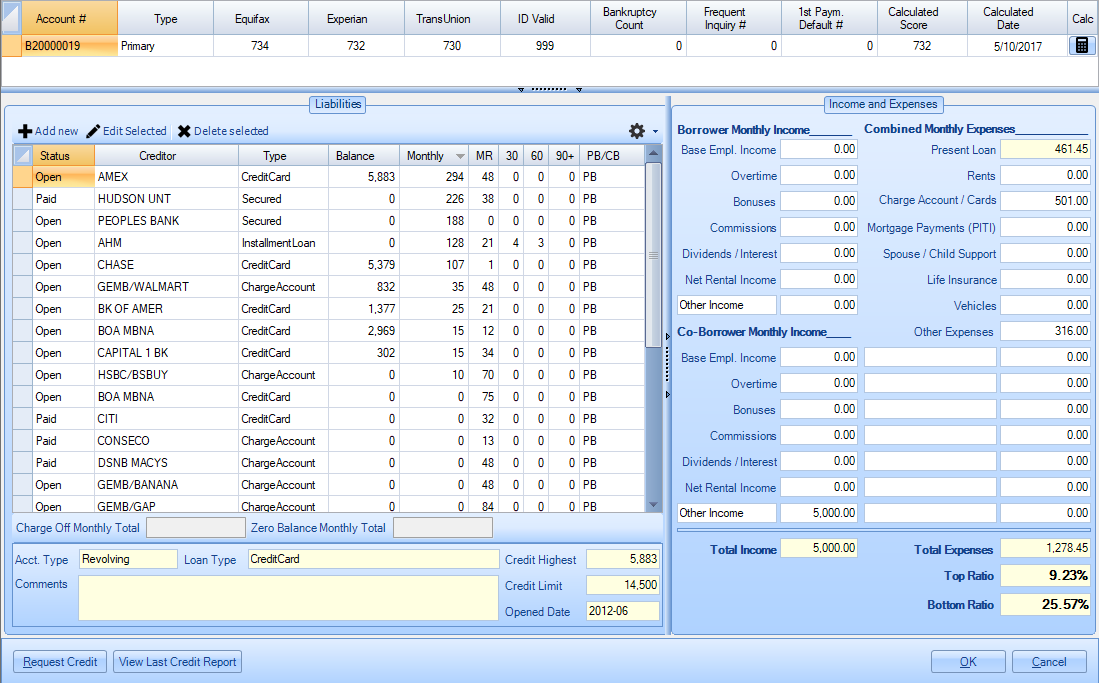Viewport: 1099px width, 683px height.
Task: Click the Bottom Ratio 25.57% value
Action: click(x=1045, y=604)
